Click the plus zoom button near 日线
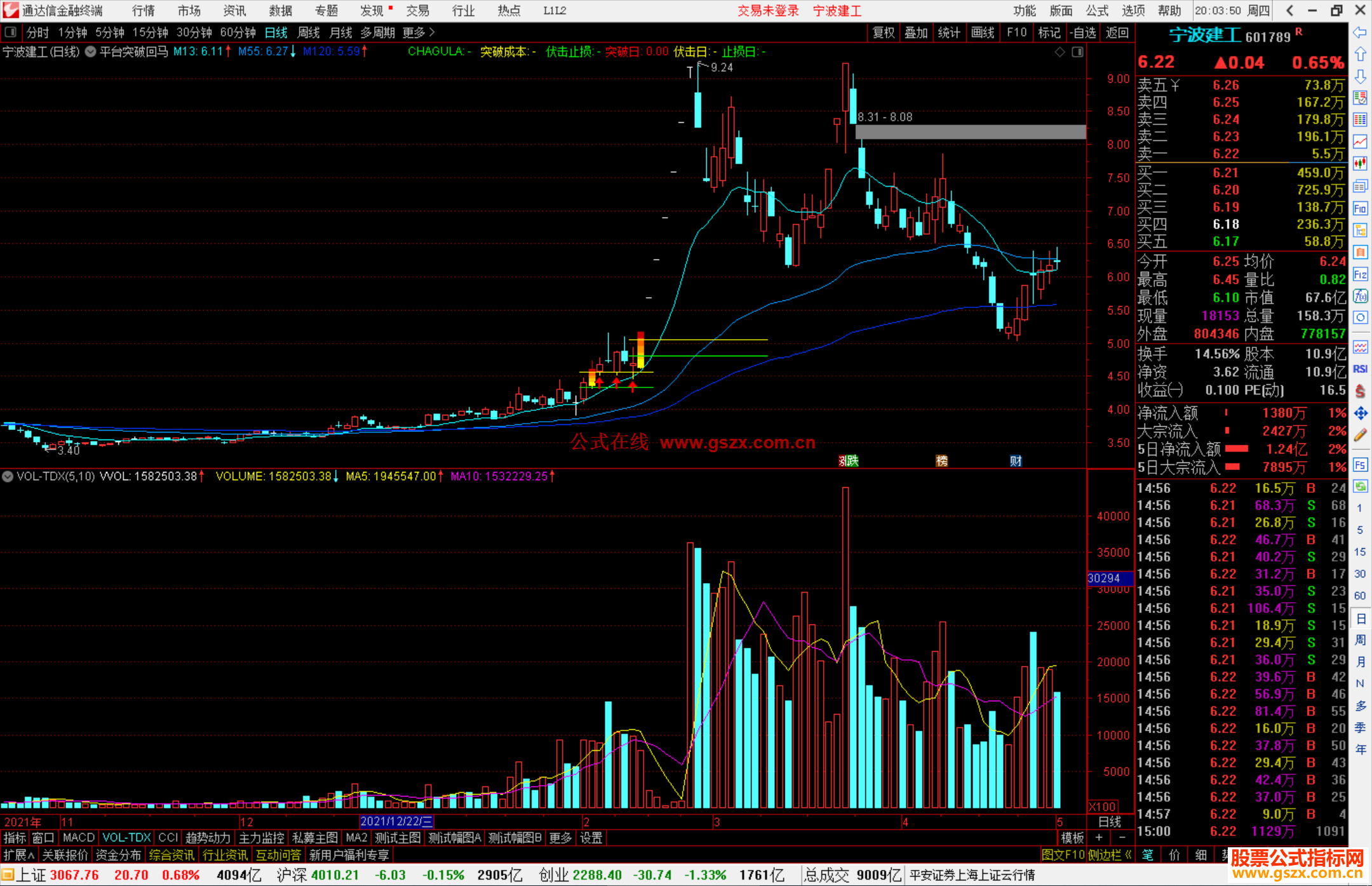The height and width of the screenshot is (886, 1372). (1099, 838)
